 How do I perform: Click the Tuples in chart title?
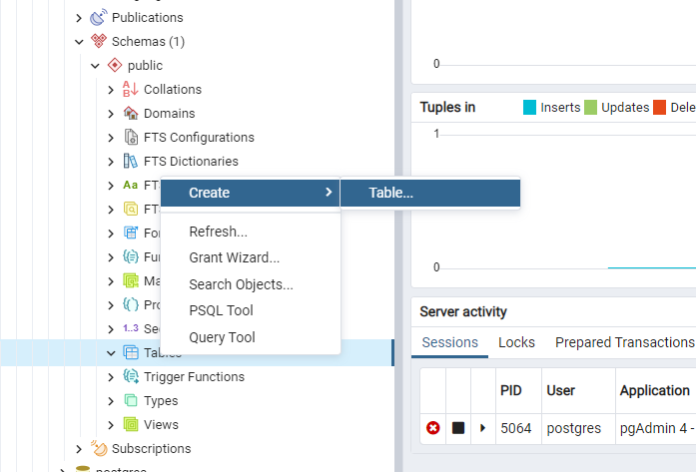447,107
